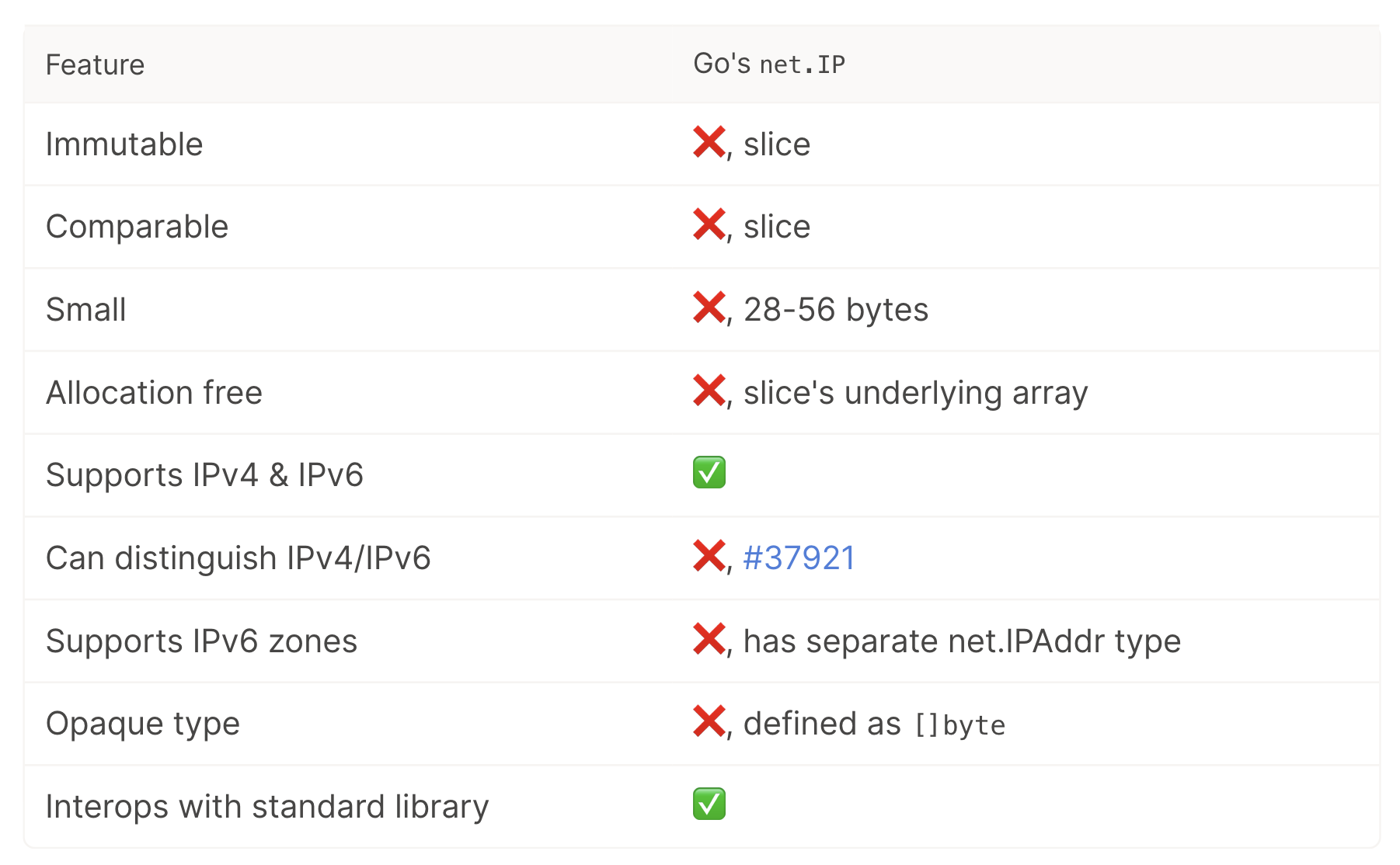Click the "Feature" column header
The width and height of the screenshot is (1400, 865).
click(95, 64)
